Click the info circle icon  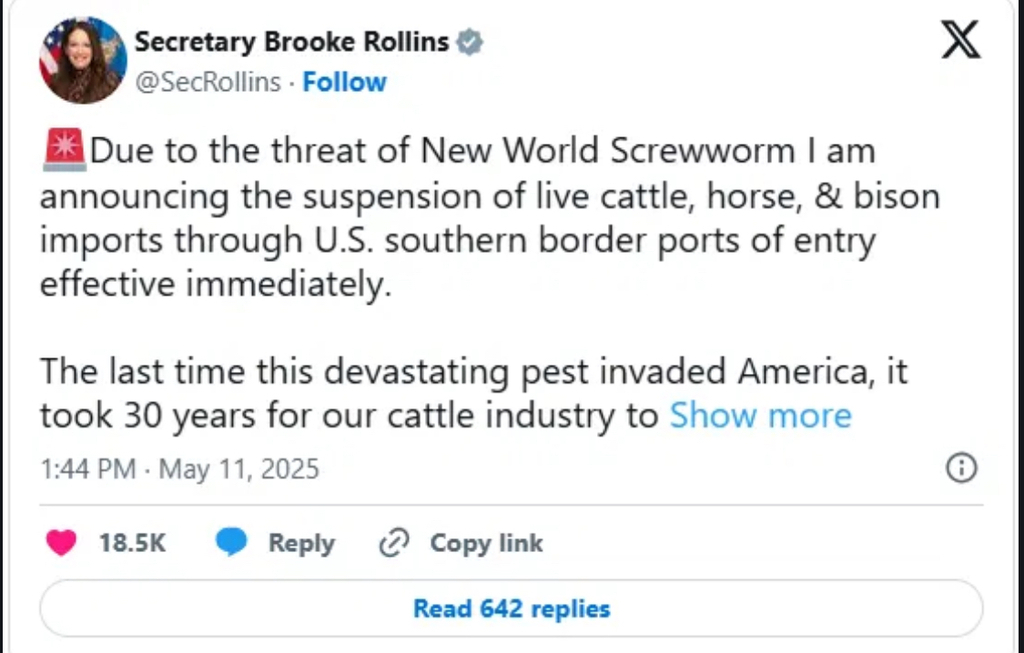pos(960,469)
